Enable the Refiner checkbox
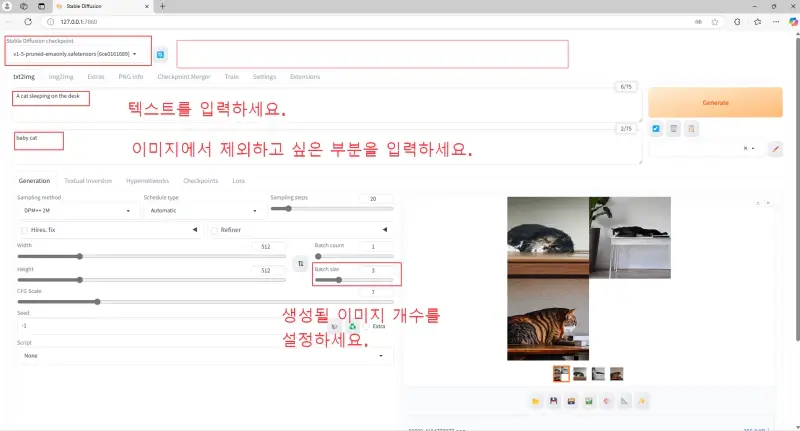The height and width of the screenshot is (431, 800). 214,231
